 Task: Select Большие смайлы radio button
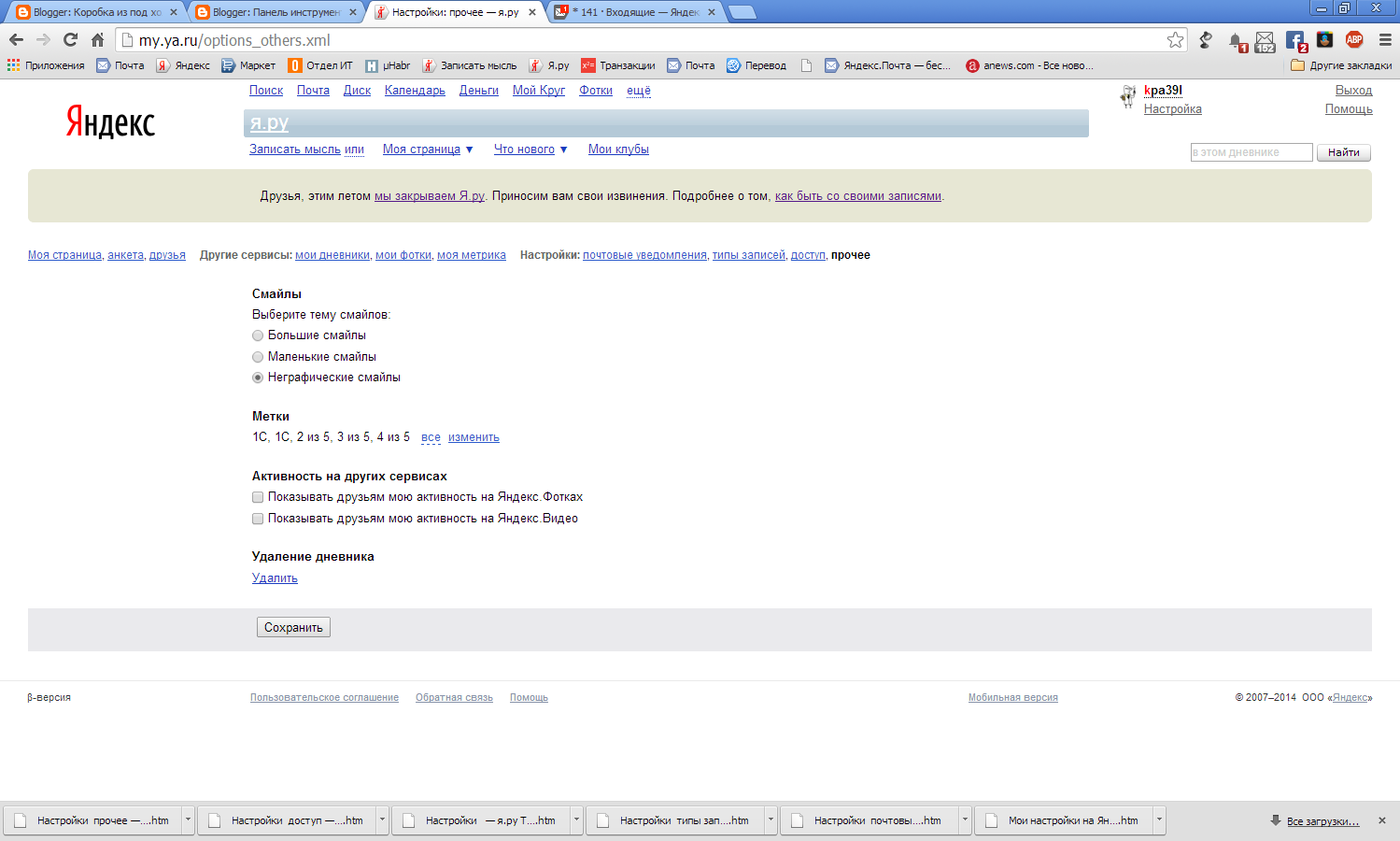pos(258,335)
